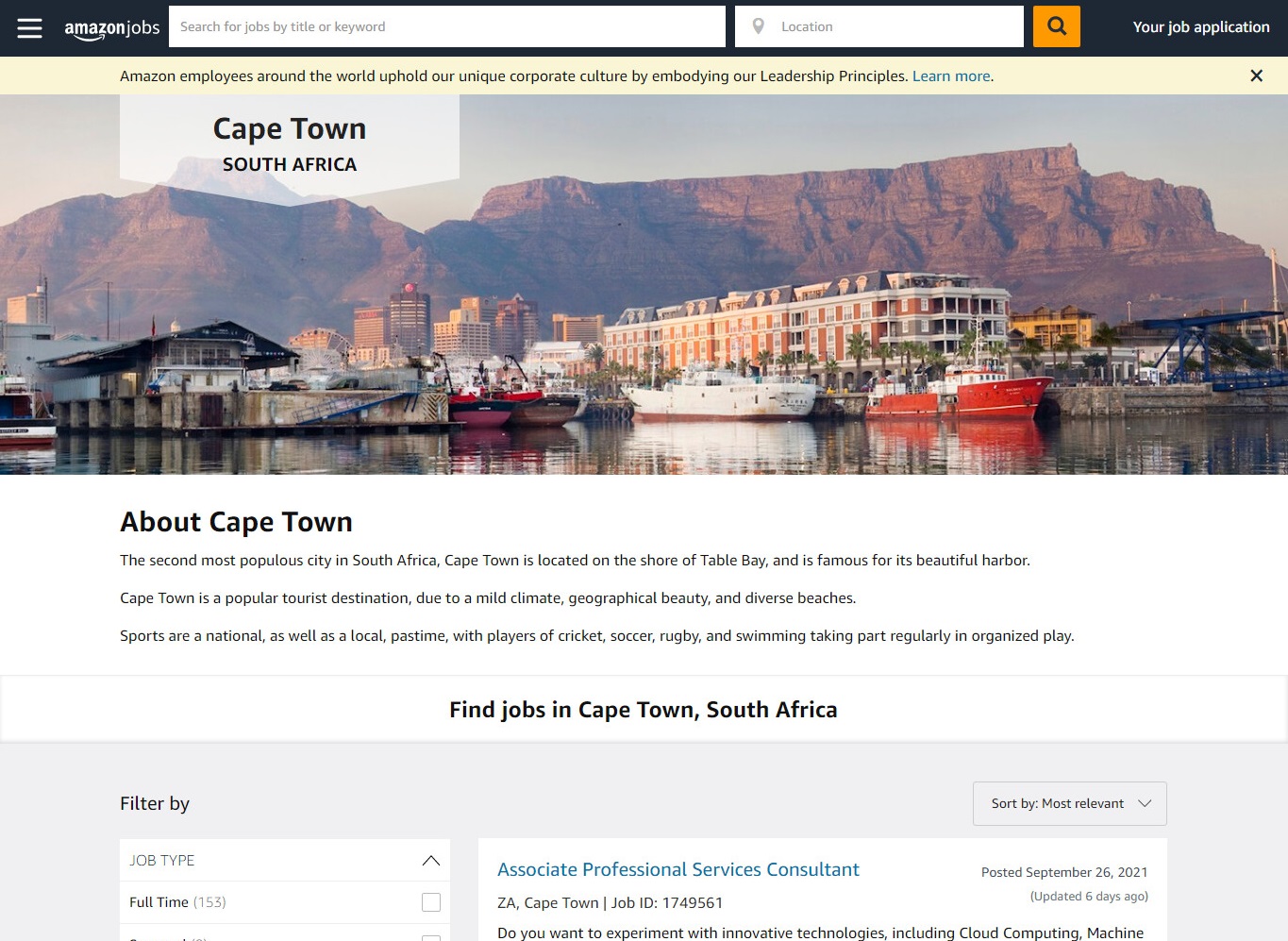The width and height of the screenshot is (1288, 941).
Task: Open Your job application page
Action: 1200,27
